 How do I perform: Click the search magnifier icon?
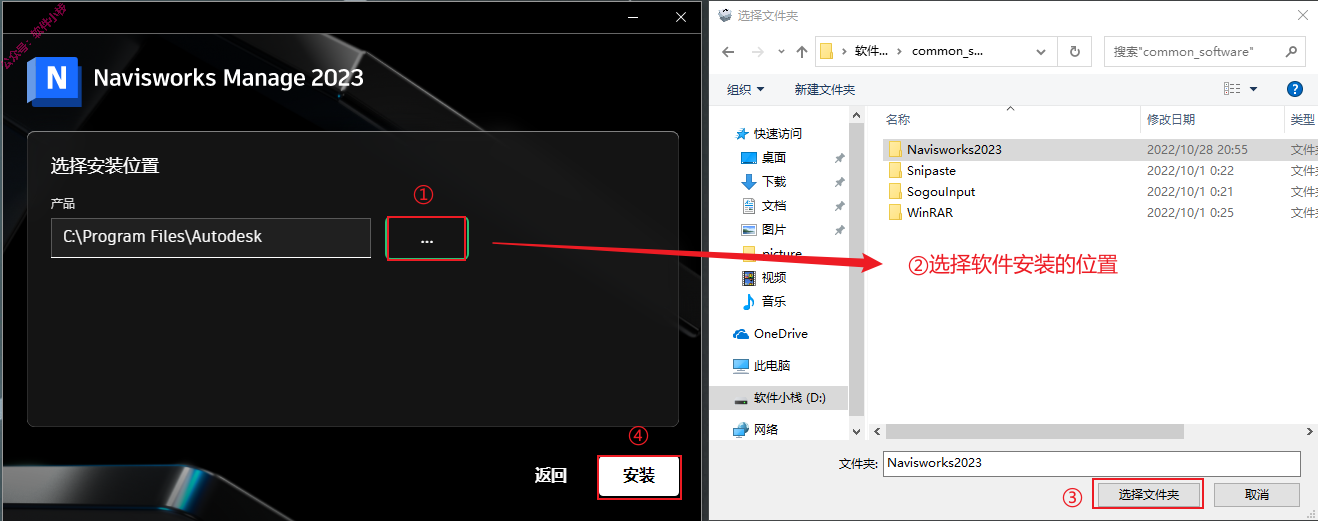coord(1291,51)
